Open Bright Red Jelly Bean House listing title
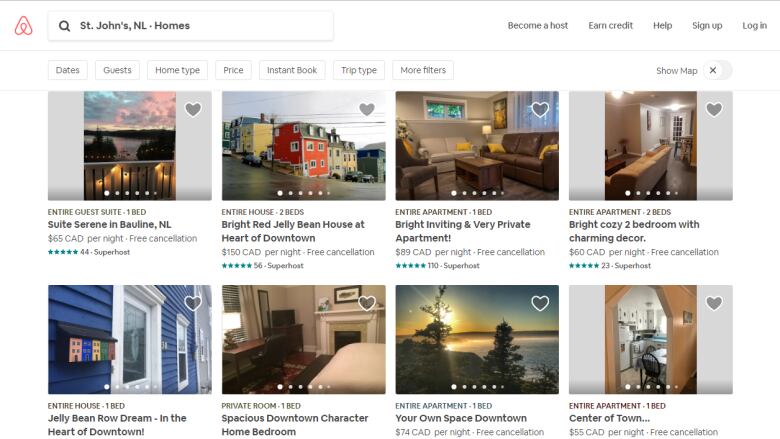 [293, 231]
